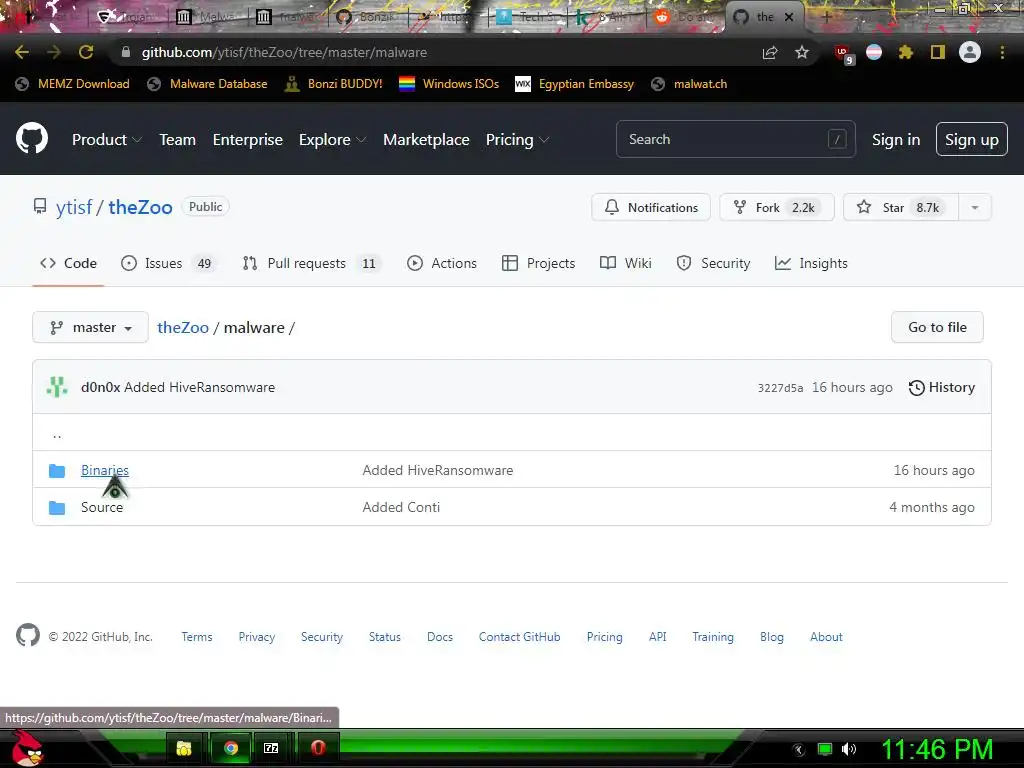Click the Source folder icon
The width and height of the screenshot is (1024, 768).
[57, 507]
